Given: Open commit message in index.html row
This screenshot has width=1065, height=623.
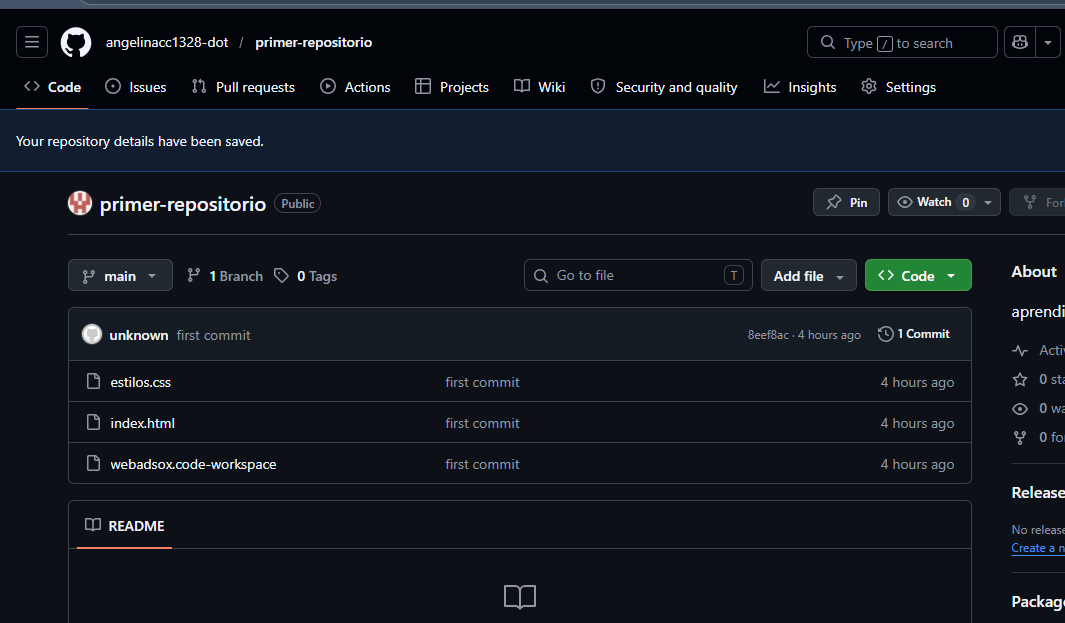Looking at the screenshot, I should point(482,423).
